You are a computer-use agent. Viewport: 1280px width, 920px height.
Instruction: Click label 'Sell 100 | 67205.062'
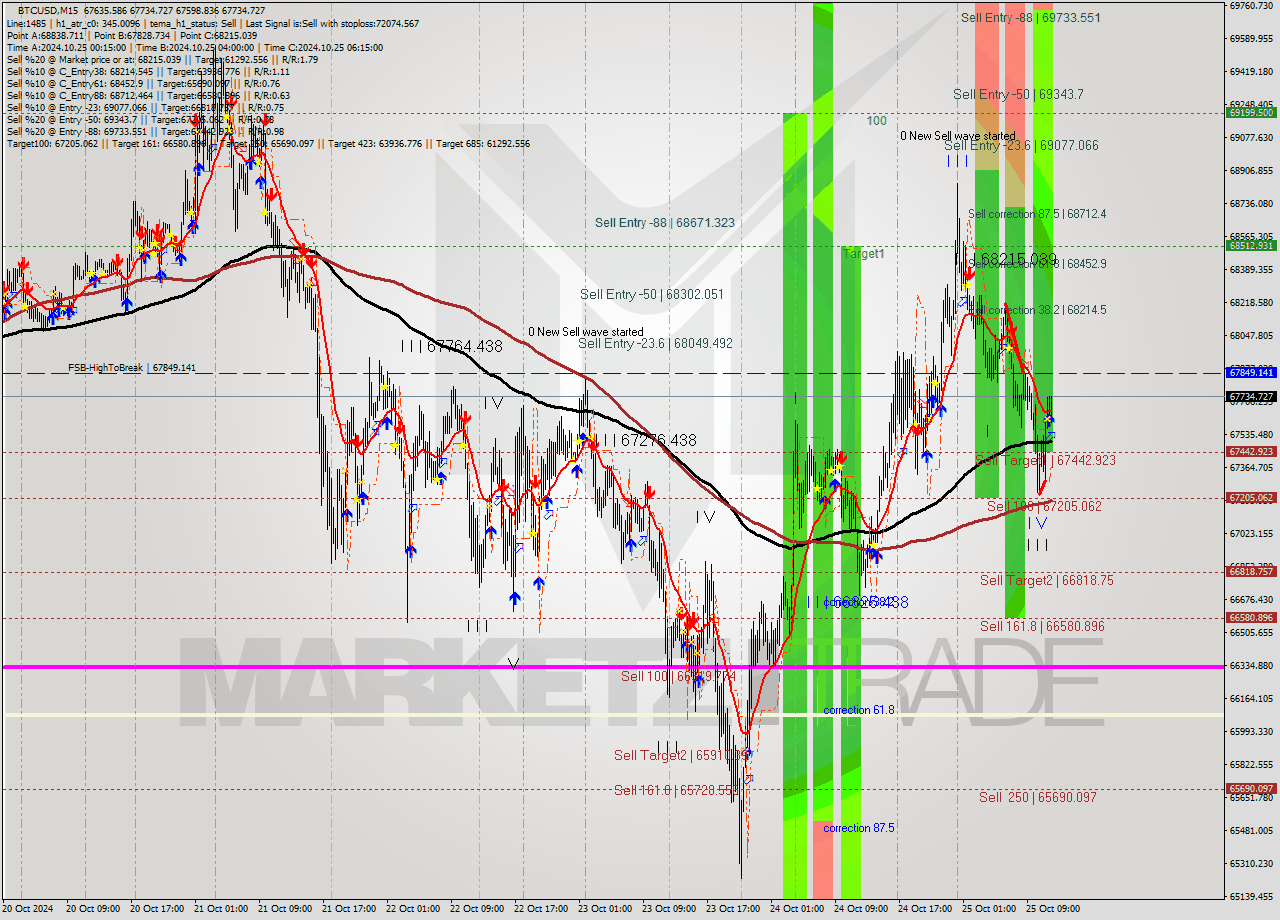coord(1044,506)
